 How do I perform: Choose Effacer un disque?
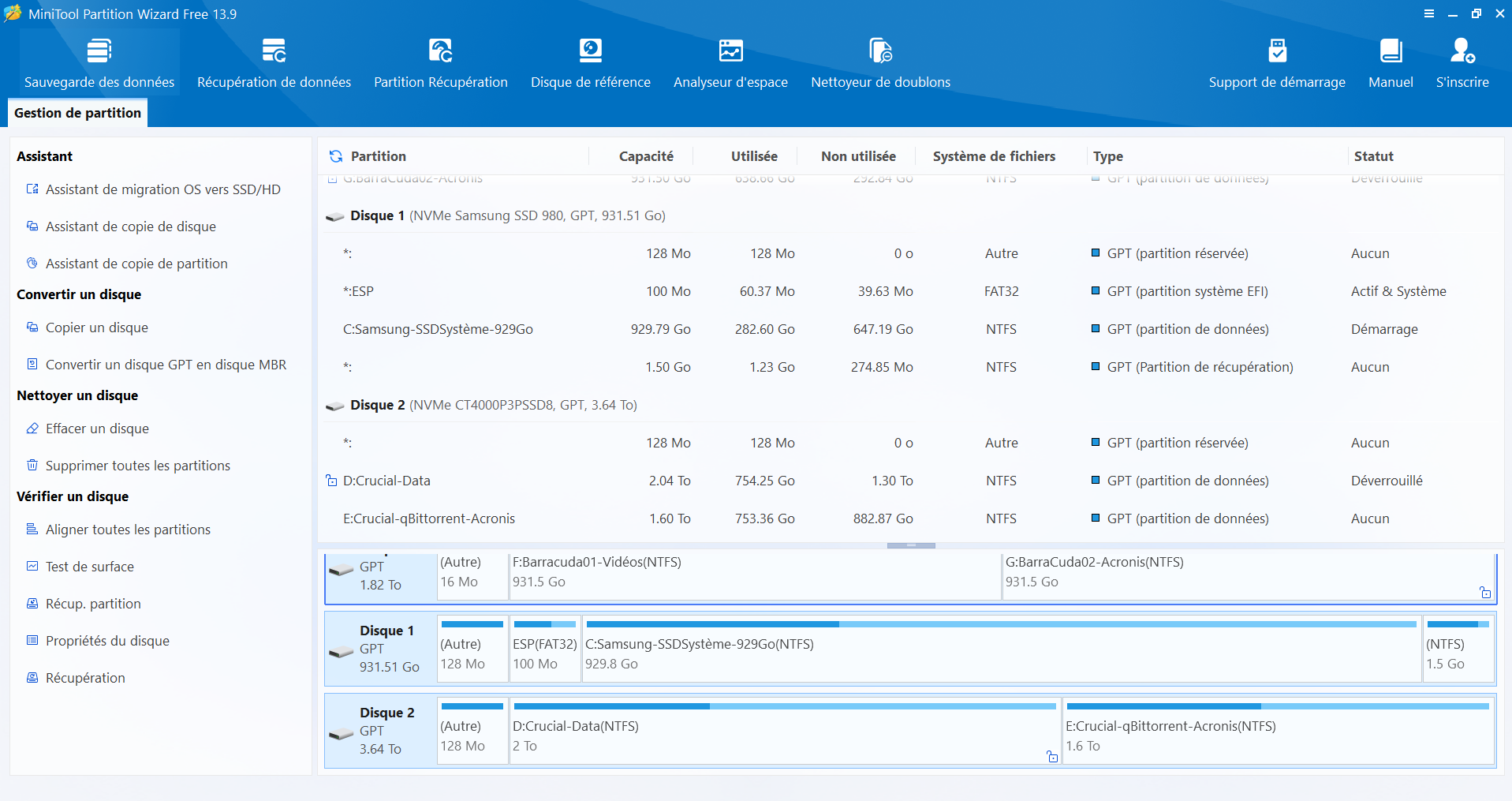coord(88,429)
